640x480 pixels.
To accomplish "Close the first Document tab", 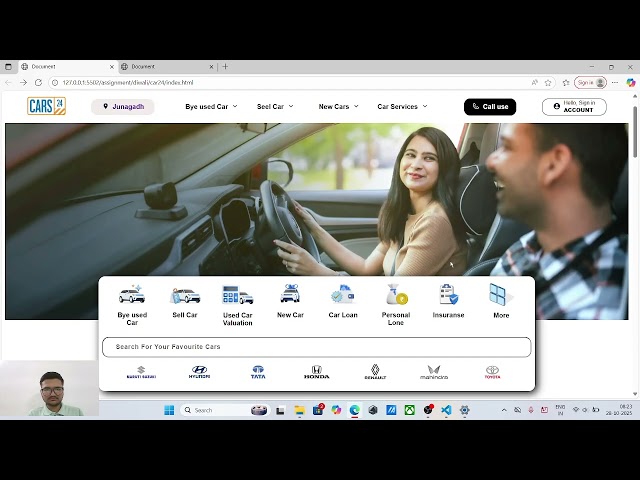I will [112, 67].
